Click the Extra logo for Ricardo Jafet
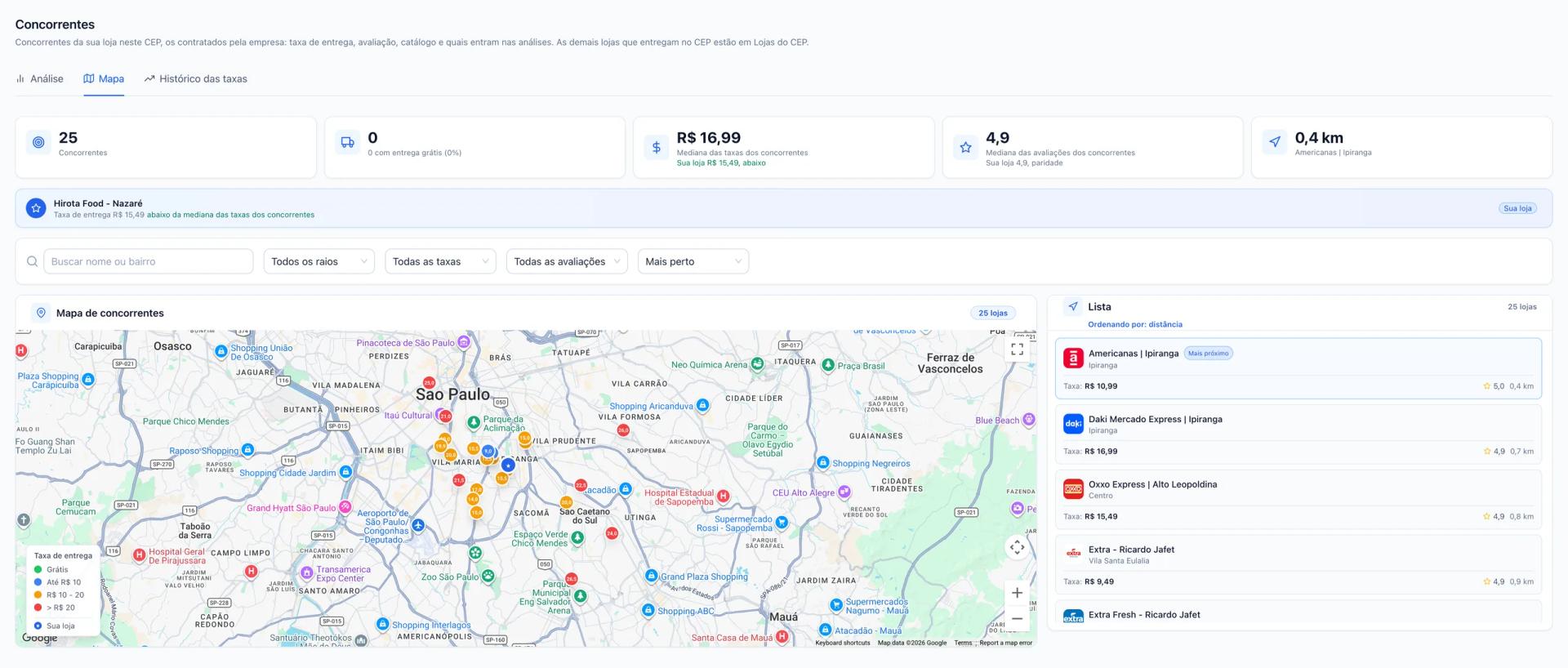 click(x=1073, y=554)
